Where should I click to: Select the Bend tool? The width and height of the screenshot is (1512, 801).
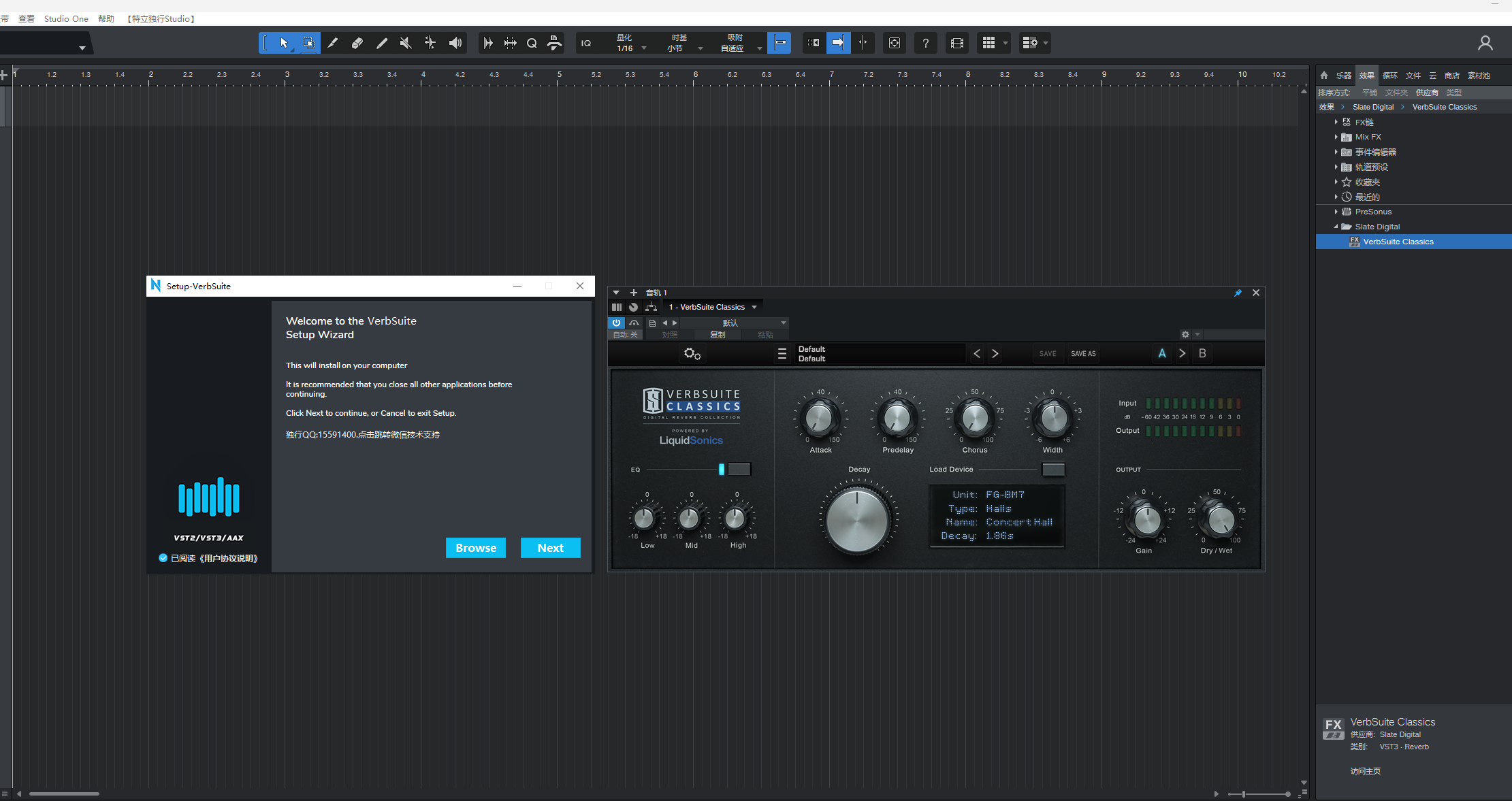pos(430,43)
